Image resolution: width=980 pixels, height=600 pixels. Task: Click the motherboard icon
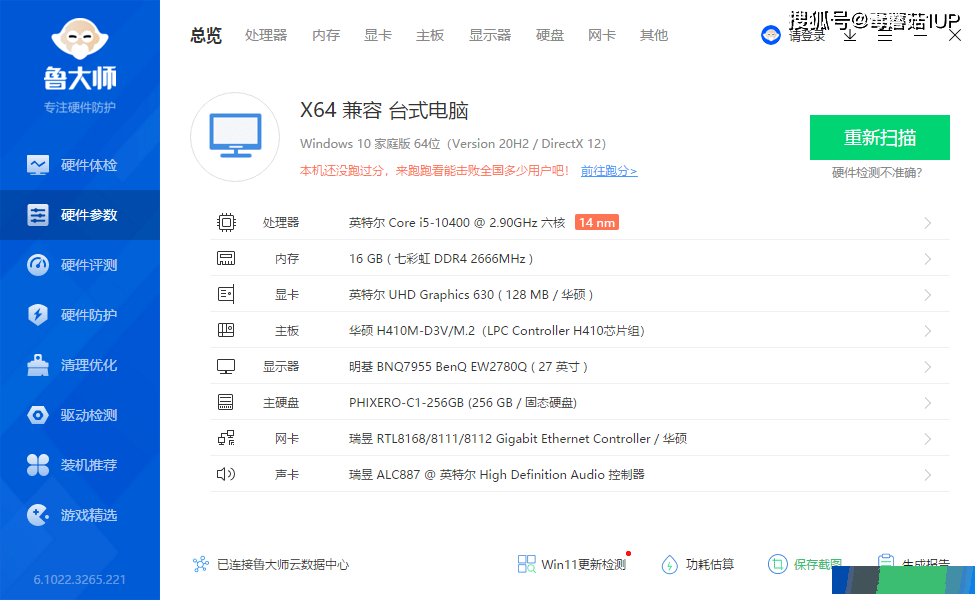click(226, 330)
